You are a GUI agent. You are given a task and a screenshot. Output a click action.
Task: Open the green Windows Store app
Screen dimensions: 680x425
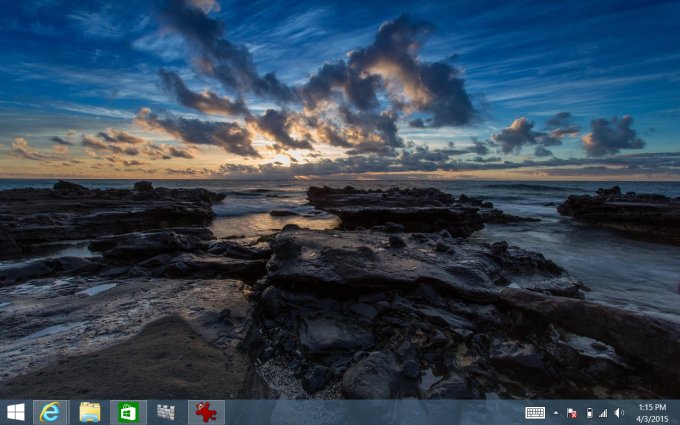(x=129, y=412)
